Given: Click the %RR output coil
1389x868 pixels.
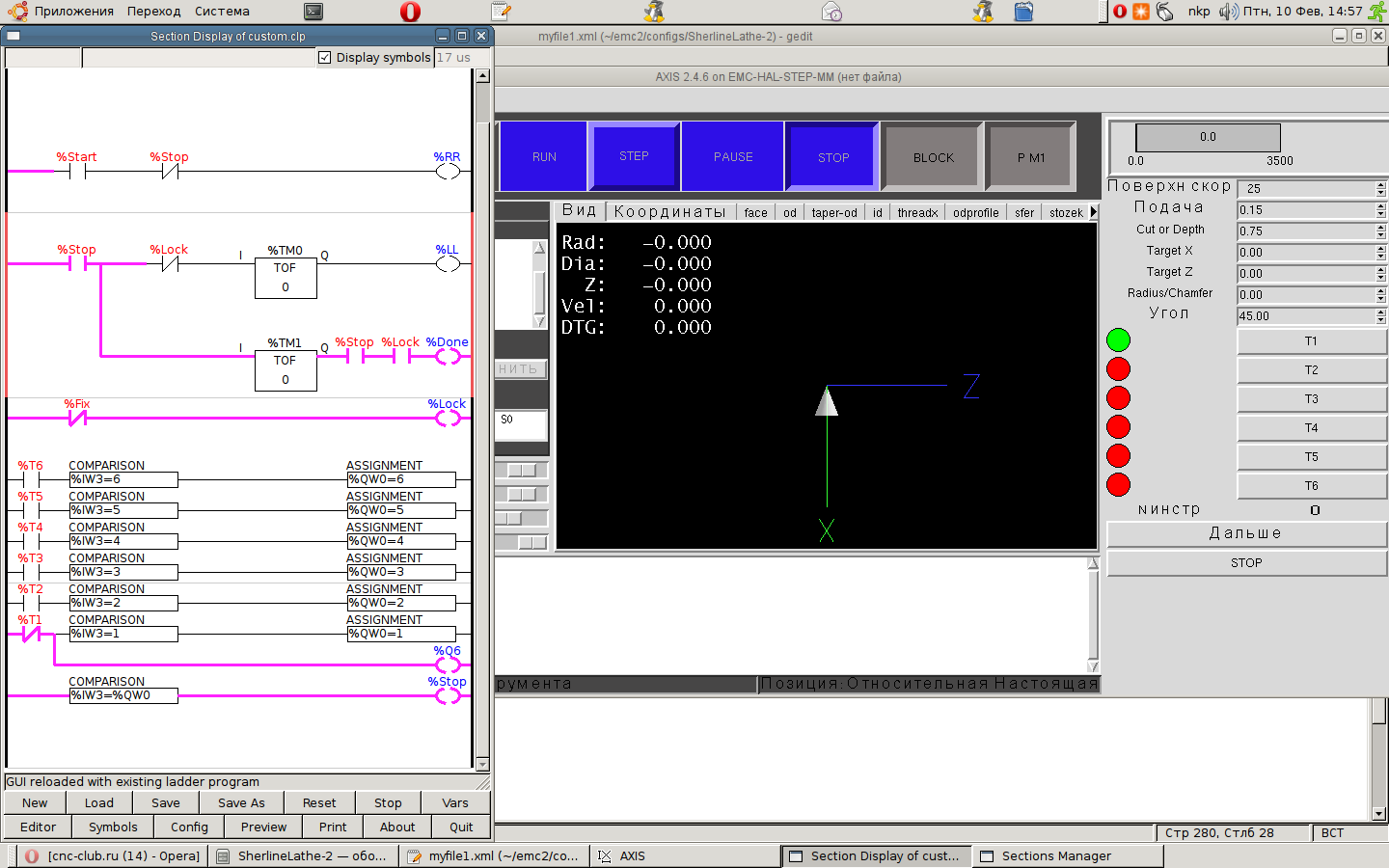Looking at the screenshot, I should coord(448,172).
